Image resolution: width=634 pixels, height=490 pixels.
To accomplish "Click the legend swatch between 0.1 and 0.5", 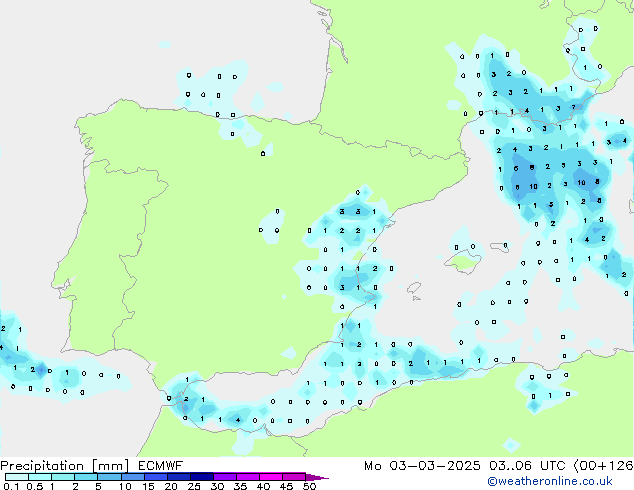I will tap(17, 477).
